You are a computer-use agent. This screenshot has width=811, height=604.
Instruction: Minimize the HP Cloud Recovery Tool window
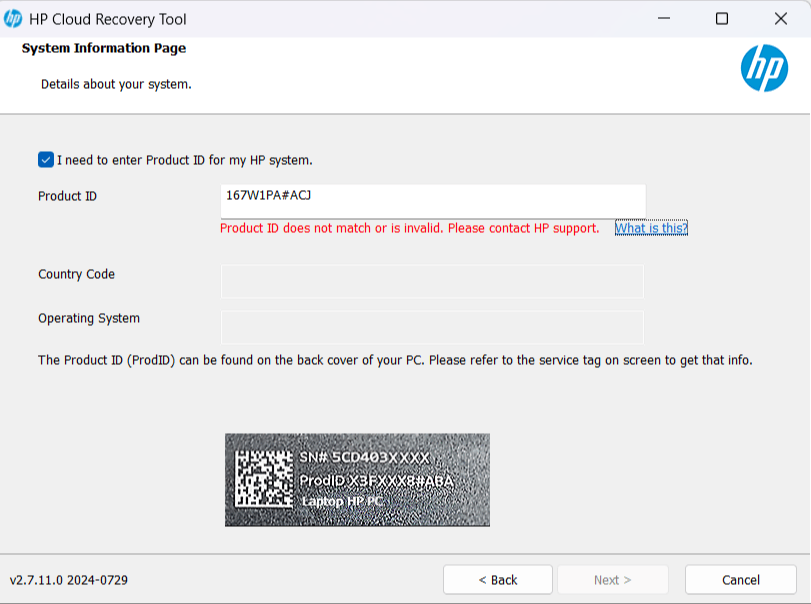663,19
